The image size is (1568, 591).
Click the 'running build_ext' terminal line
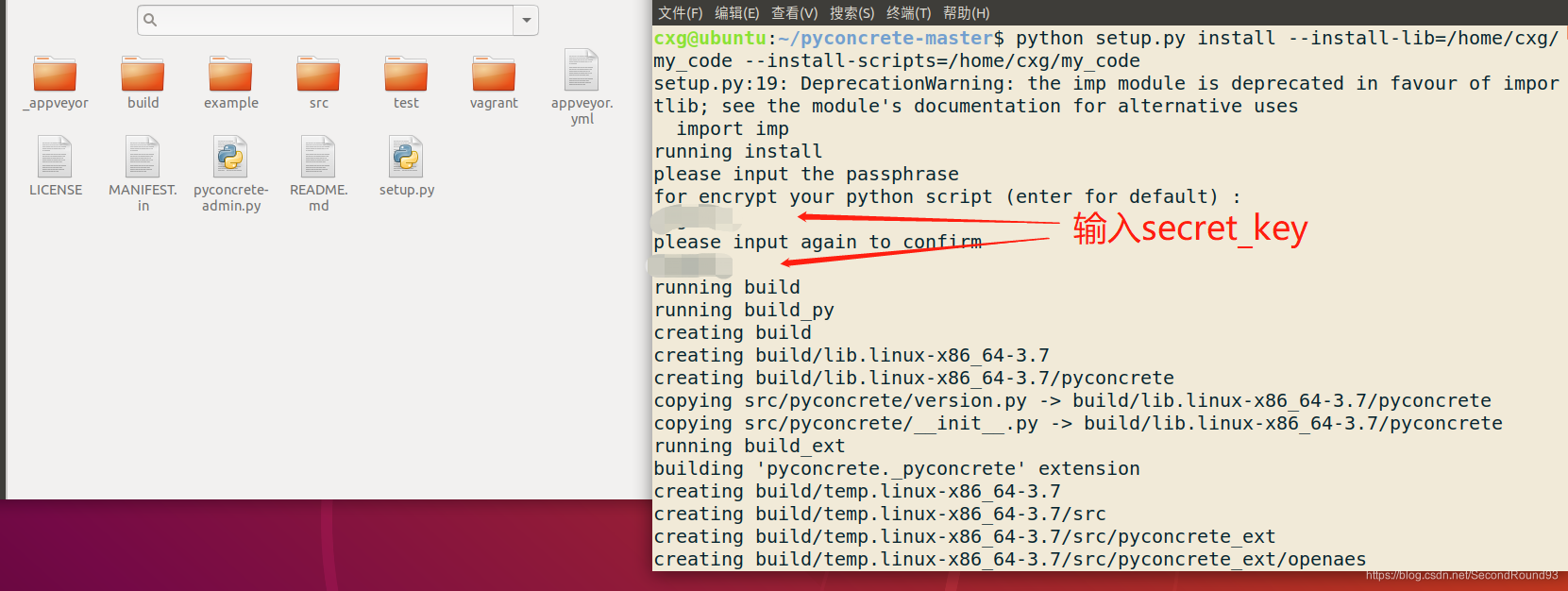click(750, 446)
